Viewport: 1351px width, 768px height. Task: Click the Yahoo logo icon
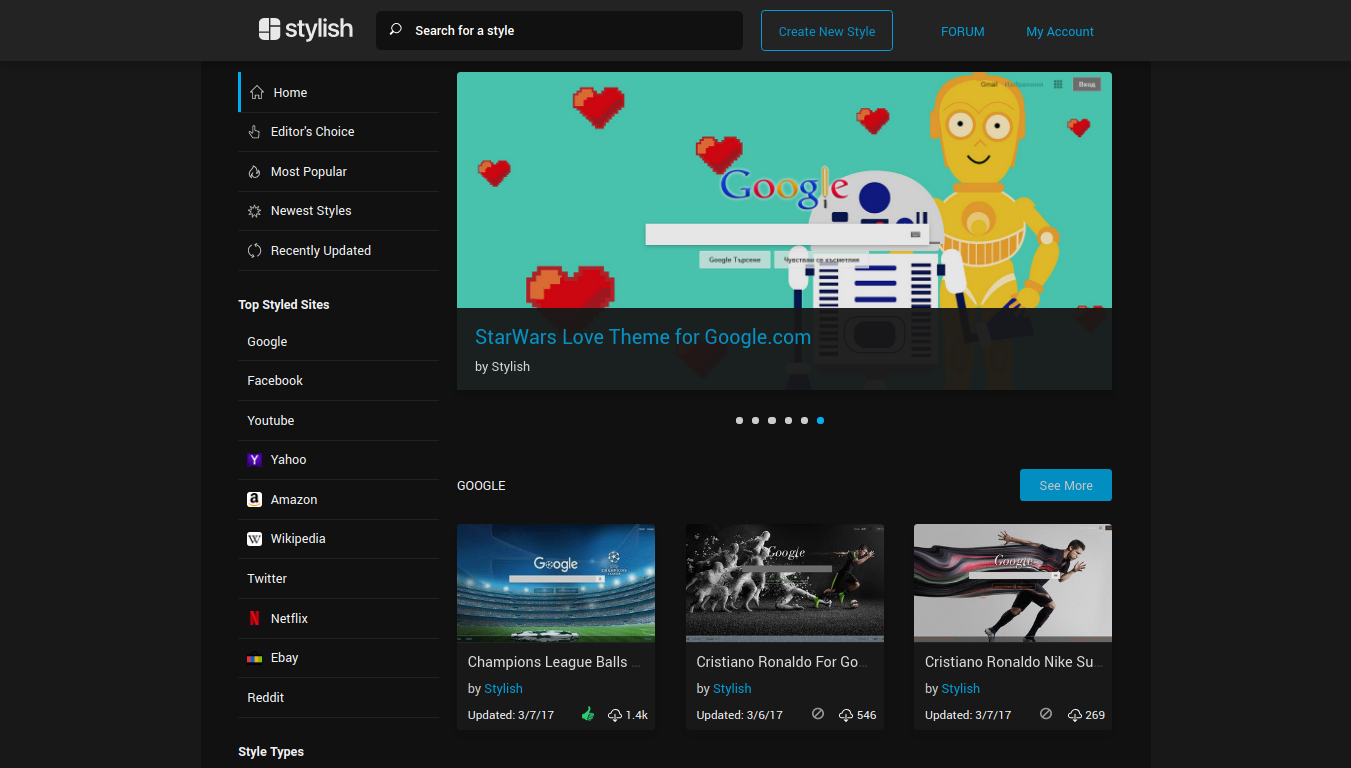pos(254,460)
